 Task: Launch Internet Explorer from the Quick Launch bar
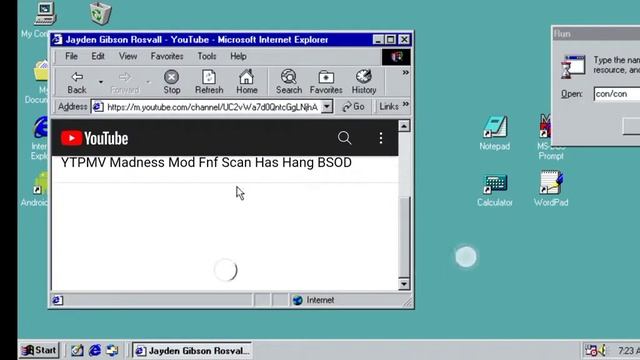95,350
